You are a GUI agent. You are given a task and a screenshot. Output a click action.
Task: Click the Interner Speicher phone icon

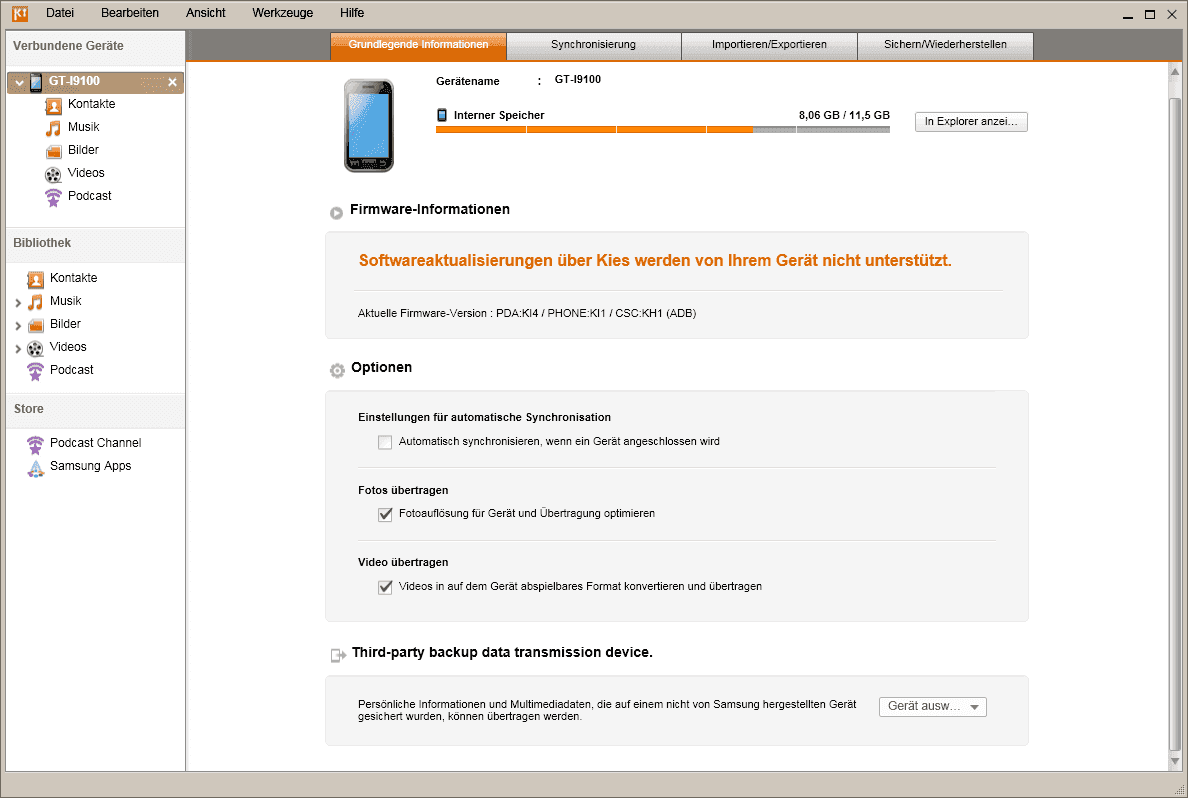[x=442, y=115]
